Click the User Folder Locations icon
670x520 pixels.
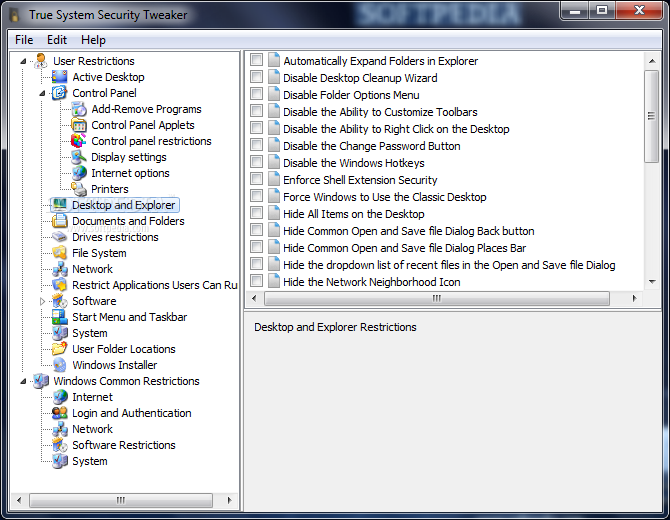tap(59, 349)
